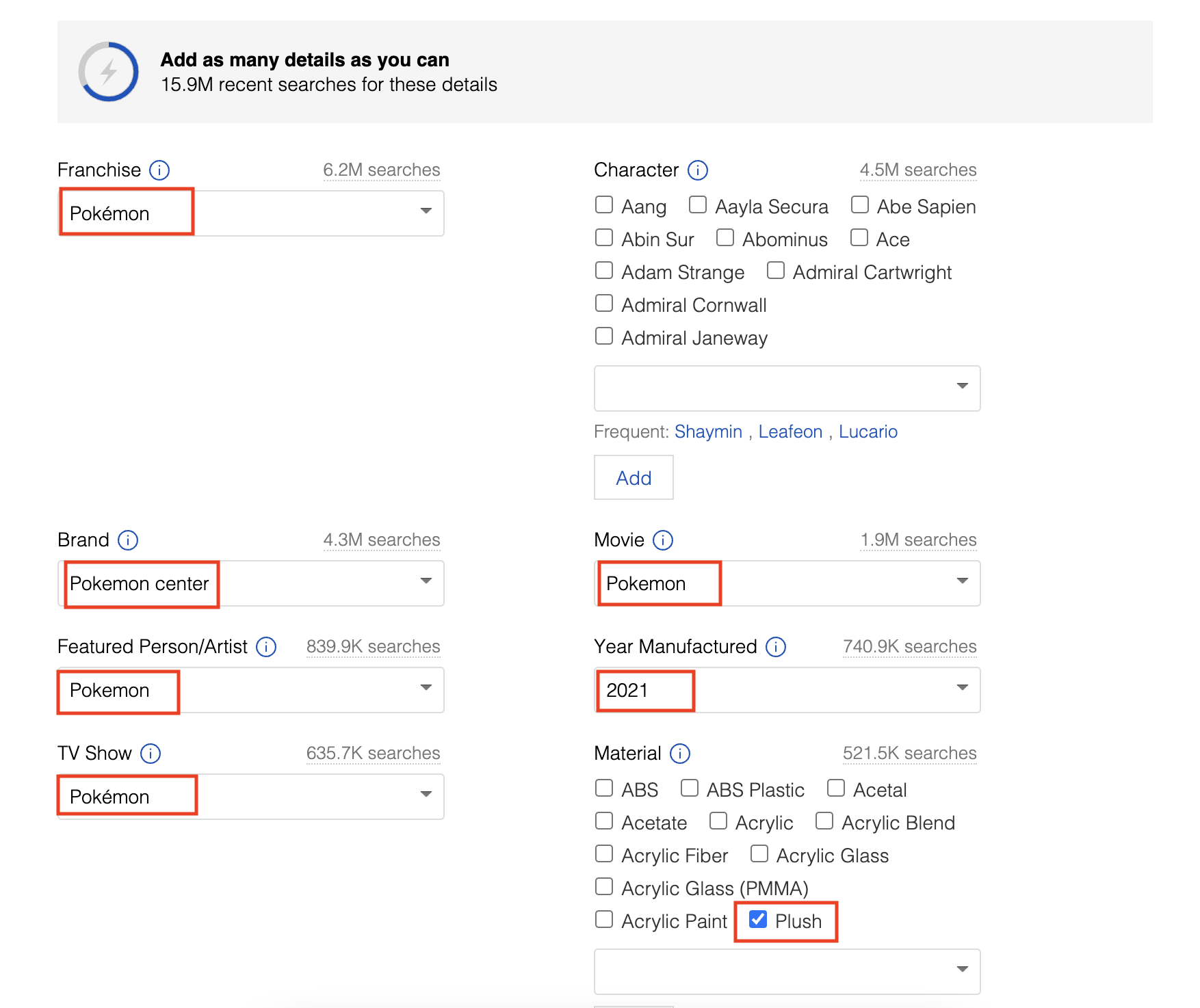Check the Acetal material checkbox
This screenshot has width=1200, height=1008.
tap(836, 788)
